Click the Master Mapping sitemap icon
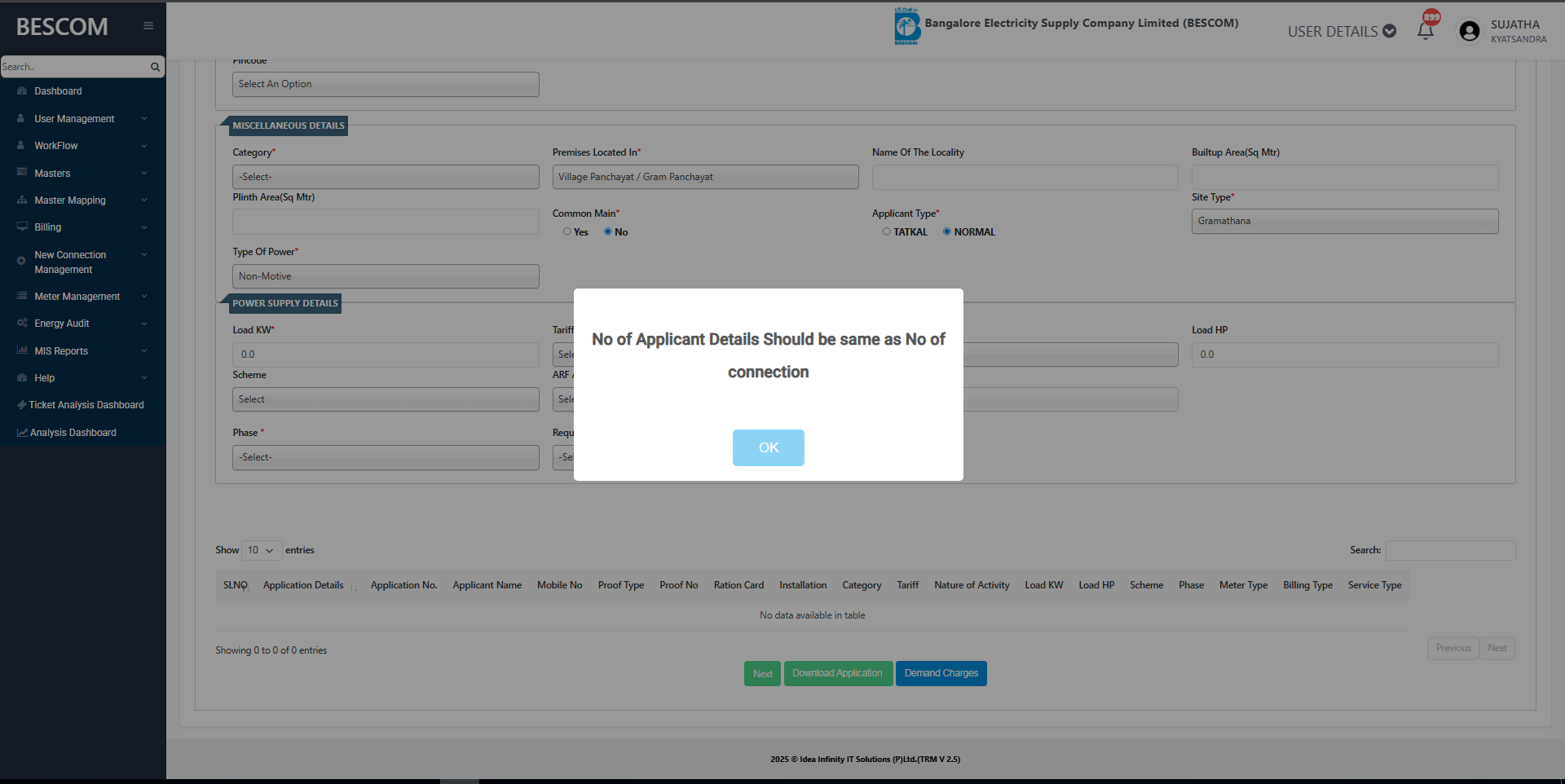Image resolution: width=1565 pixels, height=784 pixels. tap(22, 200)
